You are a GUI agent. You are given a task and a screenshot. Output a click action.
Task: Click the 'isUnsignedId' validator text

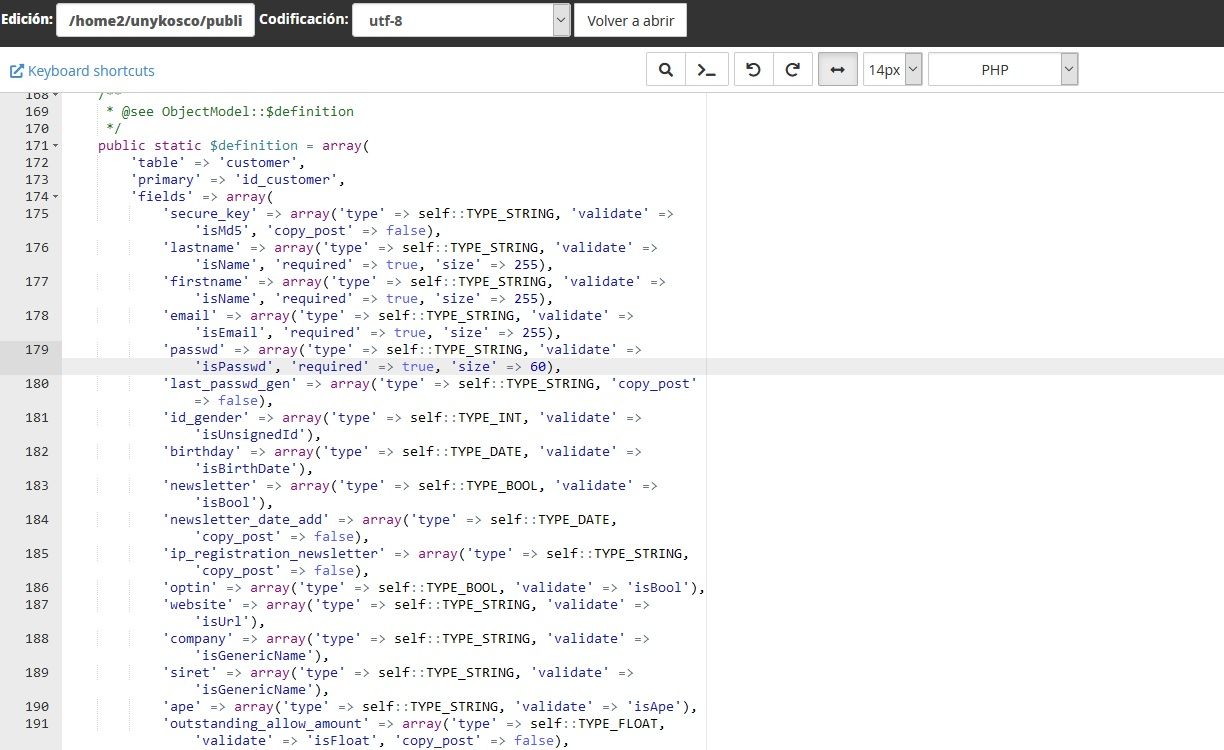(x=250, y=435)
